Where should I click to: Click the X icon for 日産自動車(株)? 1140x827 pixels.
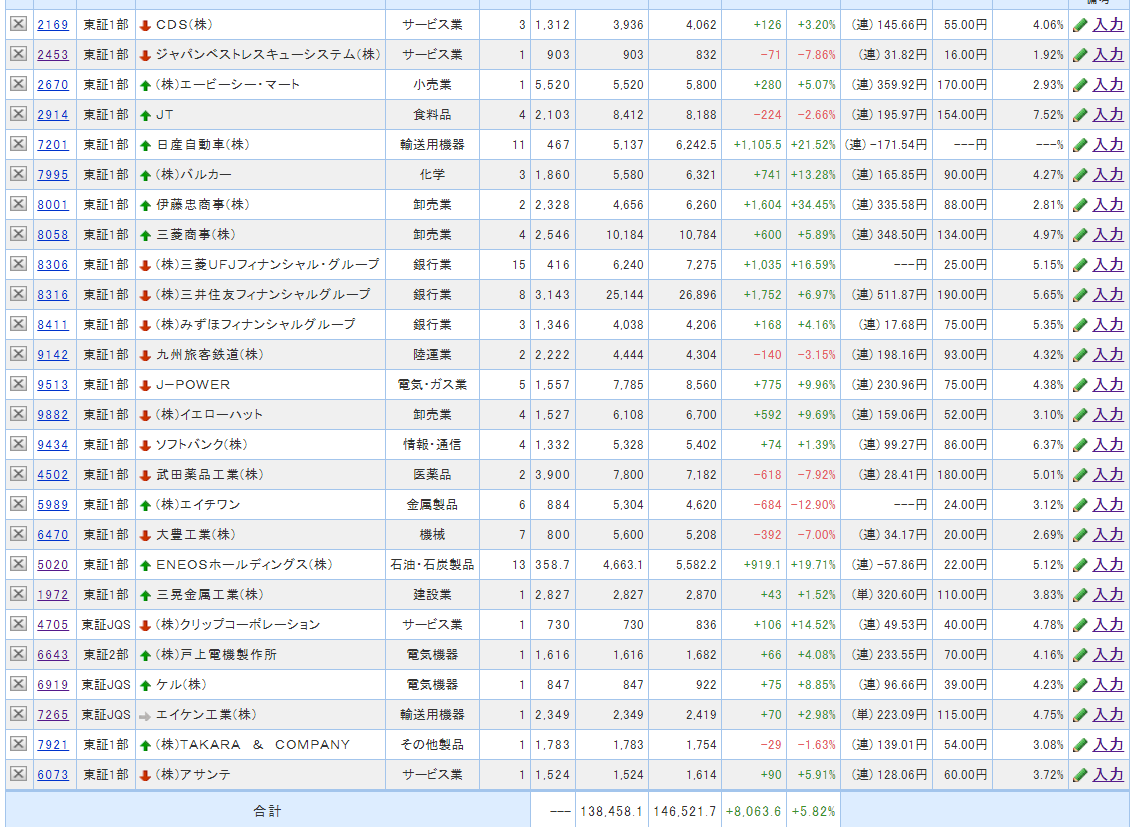[x=18, y=144]
